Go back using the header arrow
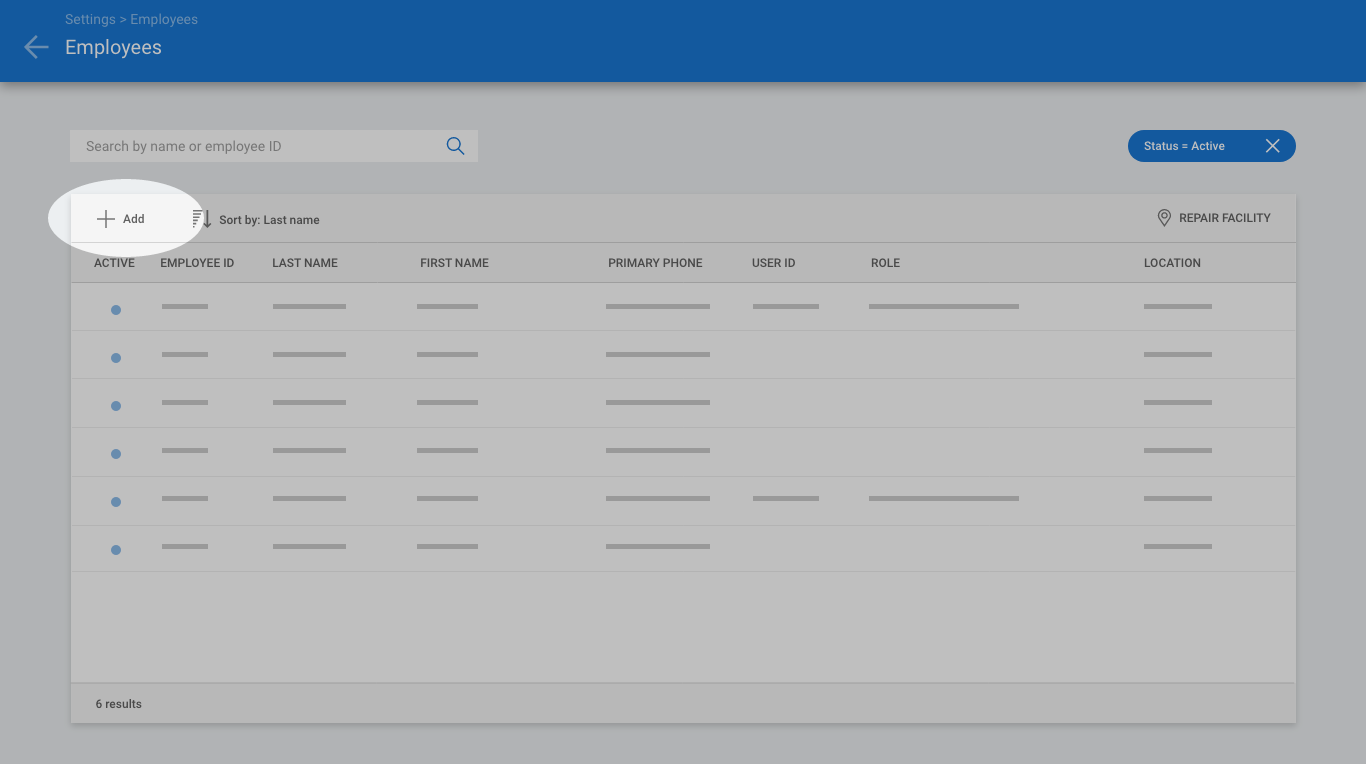 click(36, 47)
